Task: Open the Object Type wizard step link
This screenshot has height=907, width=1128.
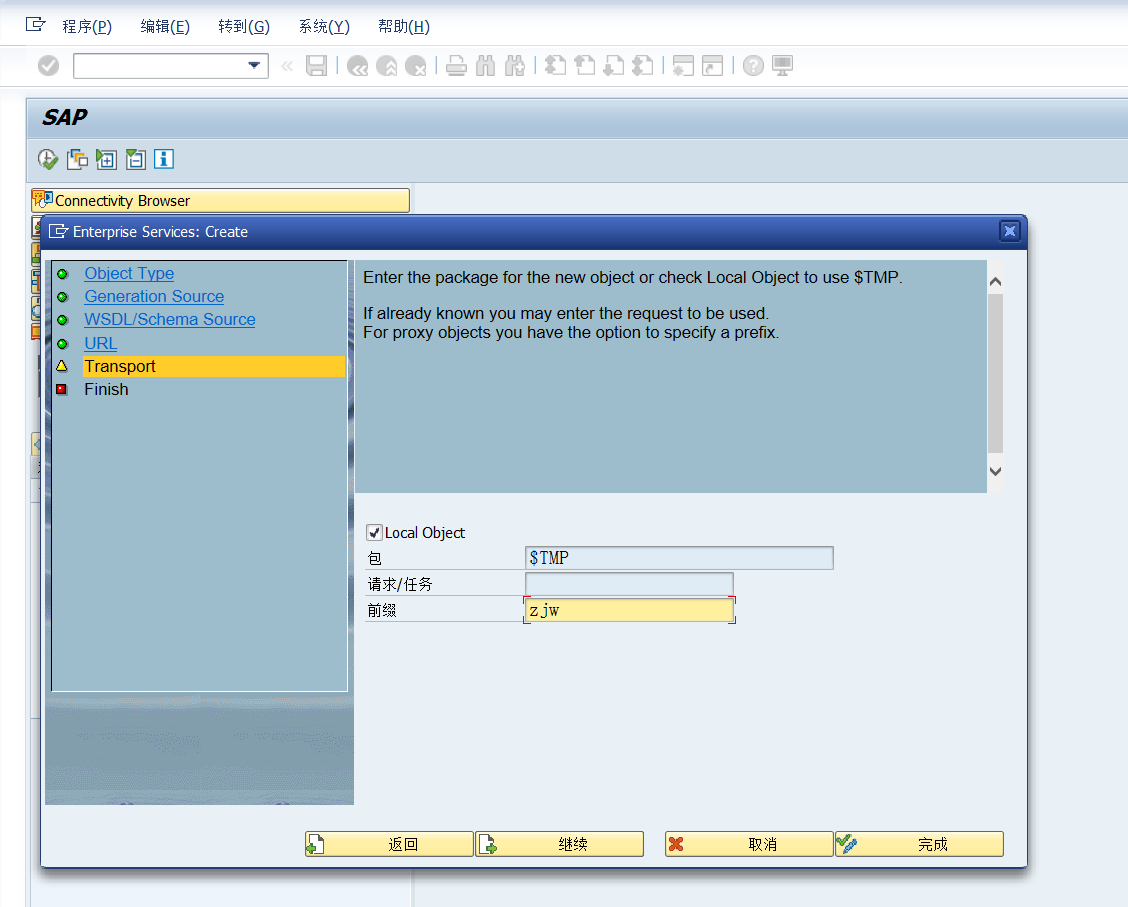Action: point(129,273)
